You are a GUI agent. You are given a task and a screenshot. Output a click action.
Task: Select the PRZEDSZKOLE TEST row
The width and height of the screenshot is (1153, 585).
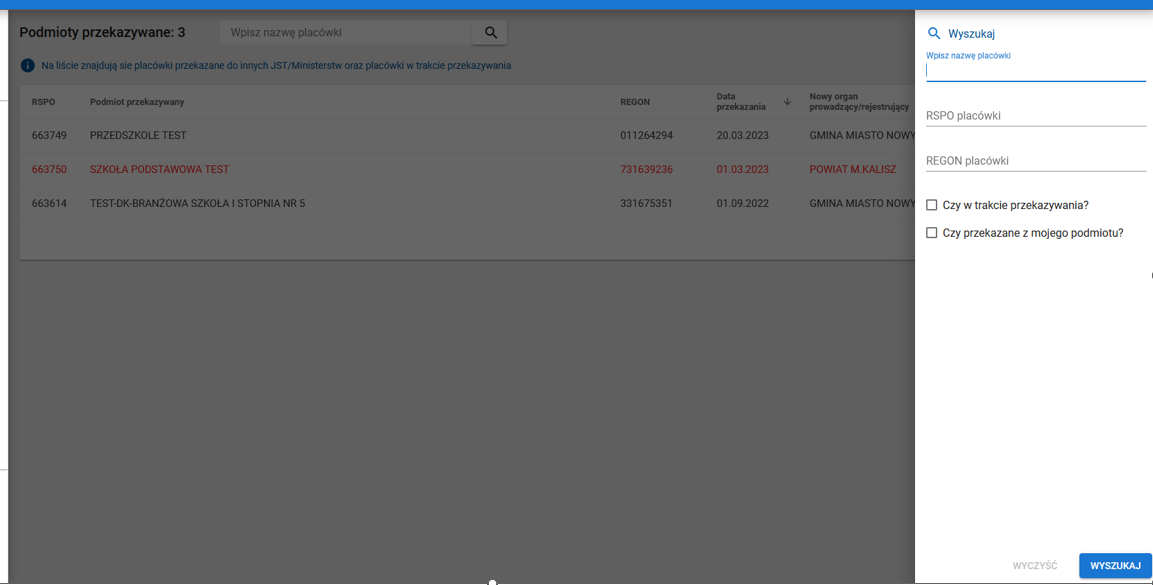(138, 136)
